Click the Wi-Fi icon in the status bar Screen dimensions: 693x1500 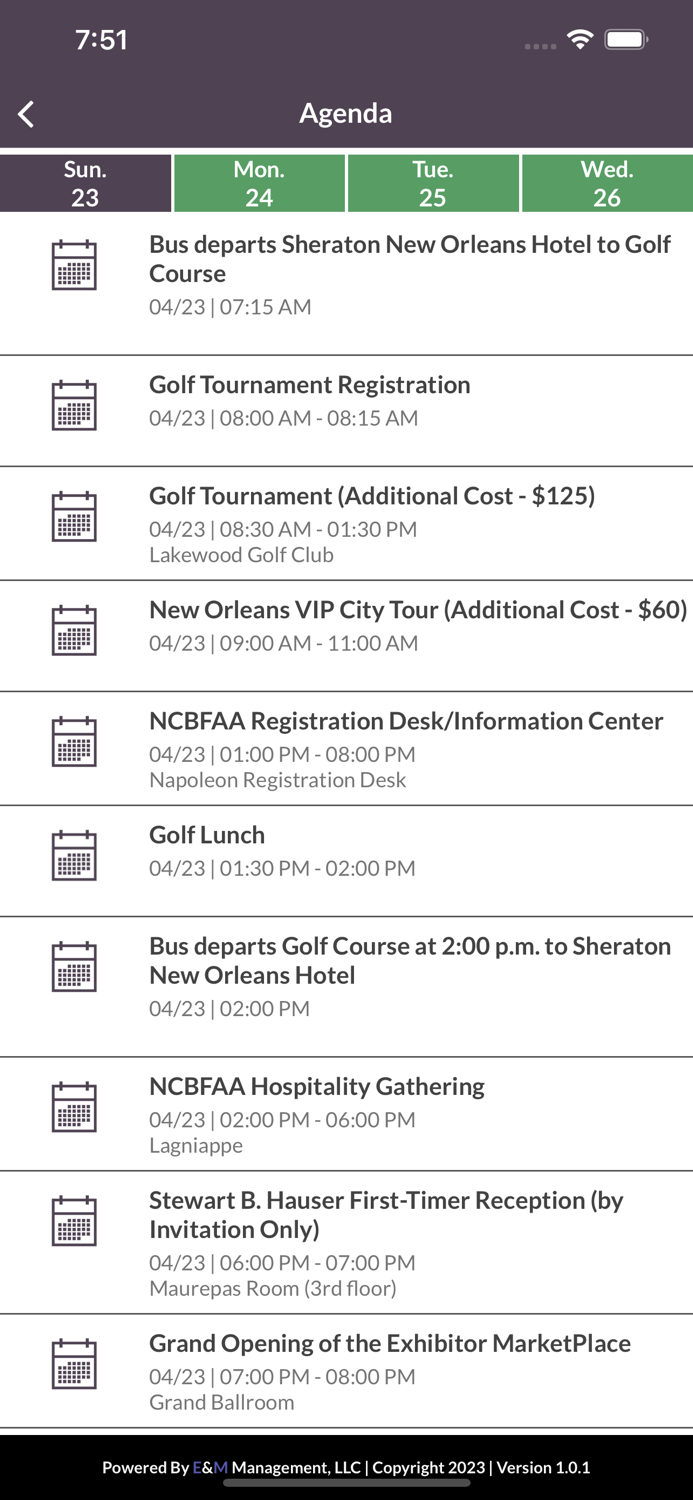pos(582,40)
